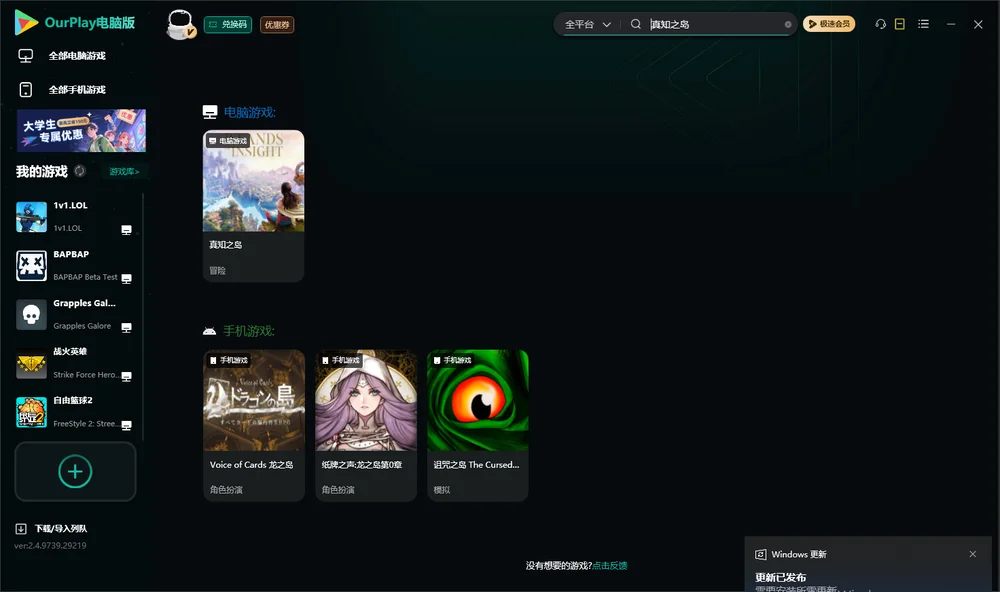Screen dimensions: 1000x592
Task: Click the 兑换码 redeem code button
Action: (228, 25)
